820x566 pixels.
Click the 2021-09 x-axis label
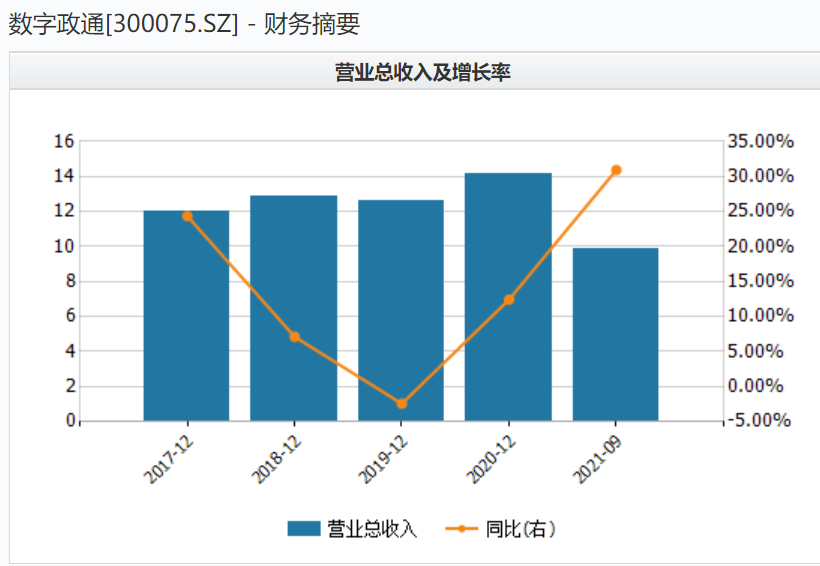coord(598,460)
